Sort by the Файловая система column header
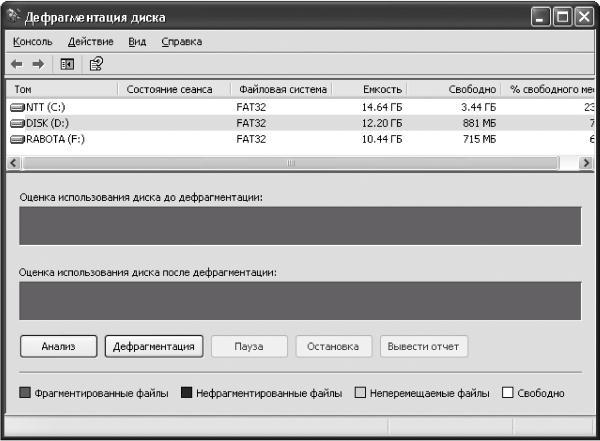This screenshot has width=600, height=441. tap(281, 90)
